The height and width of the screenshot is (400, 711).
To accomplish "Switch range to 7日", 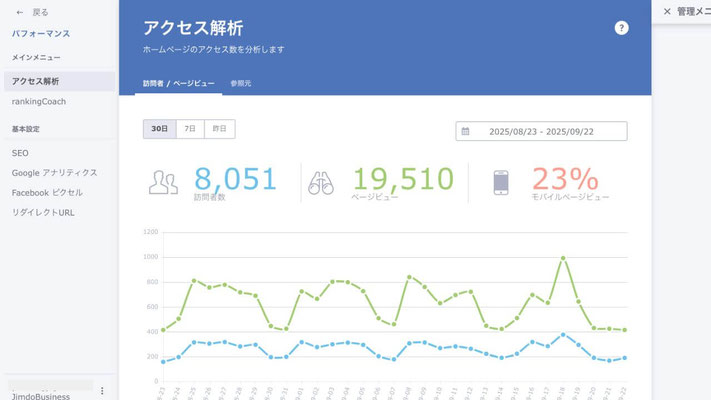I will click(189, 129).
